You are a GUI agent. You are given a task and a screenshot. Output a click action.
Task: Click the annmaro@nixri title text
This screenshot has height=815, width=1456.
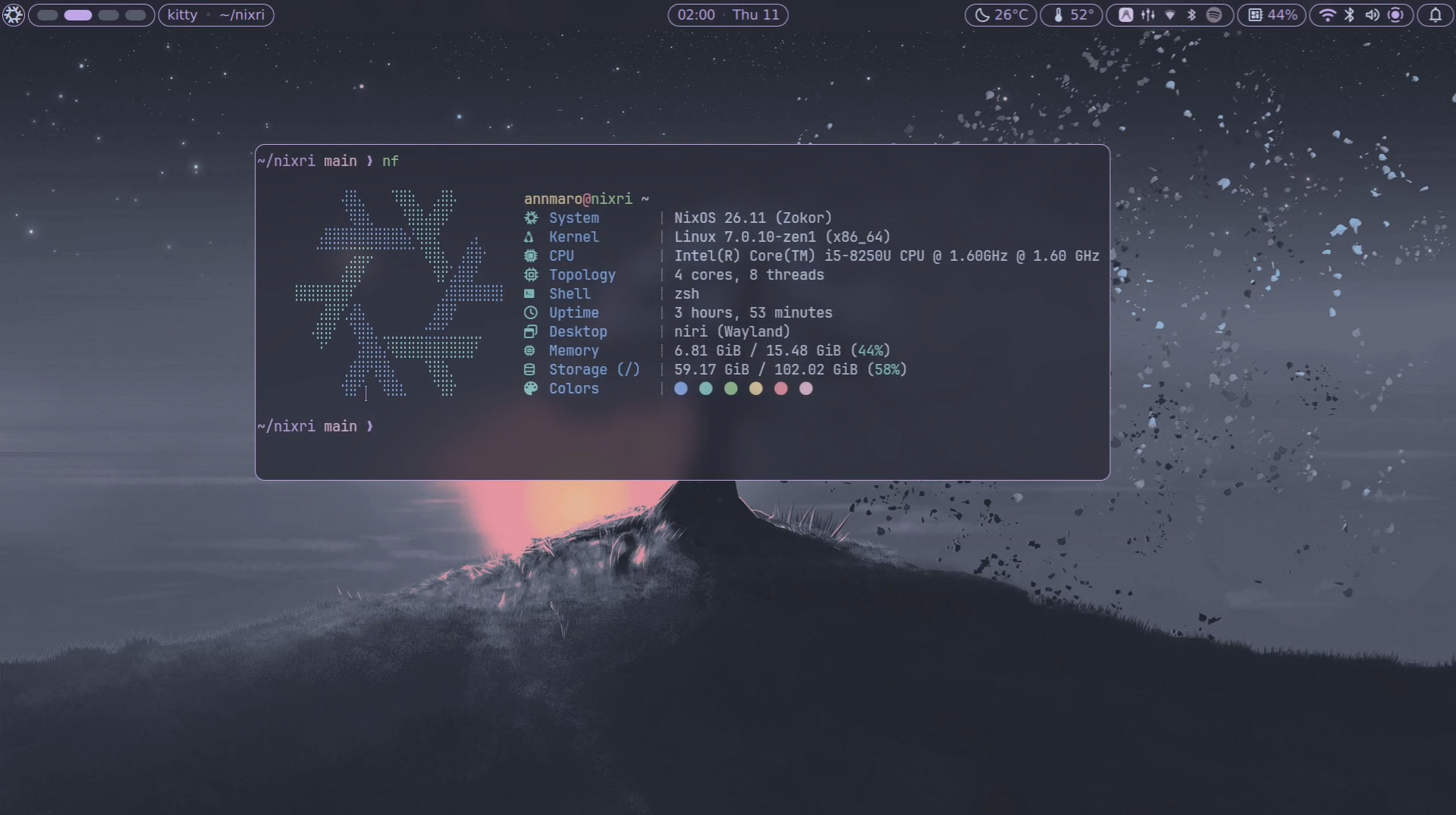pyautogui.click(x=578, y=199)
